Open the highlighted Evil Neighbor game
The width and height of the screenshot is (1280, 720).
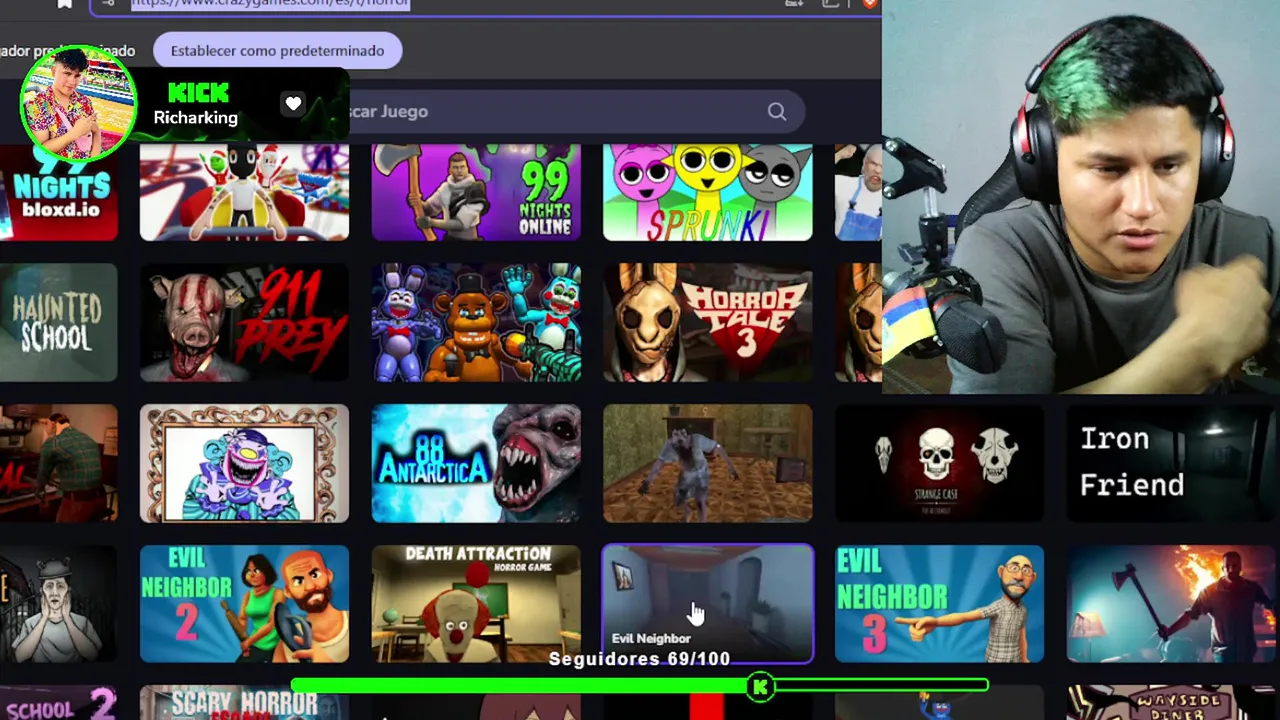[x=708, y=604]
